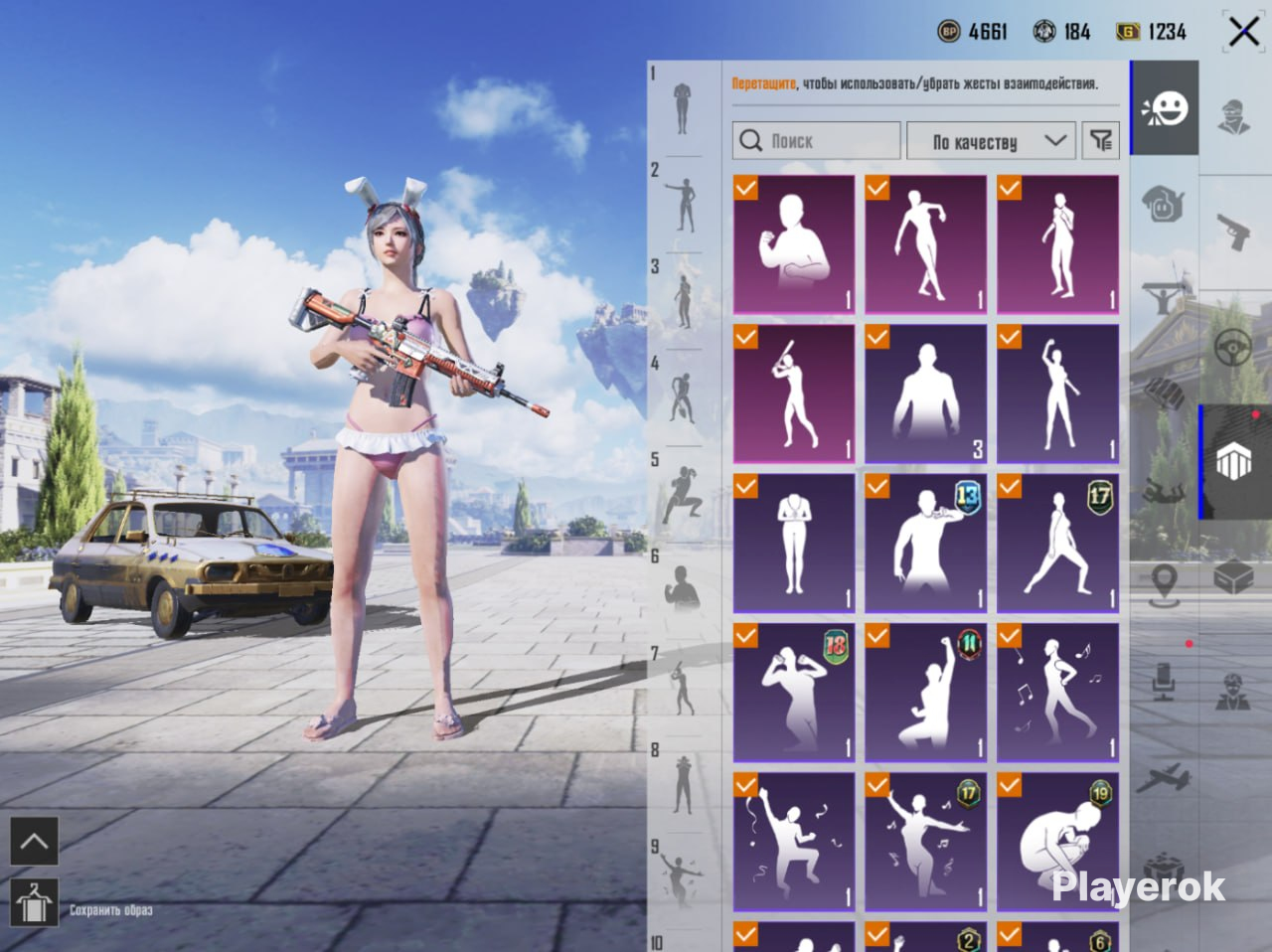The width and height of the screenshot is (1272, 952).
Task: Uncheck the badge 18 flexing emote checkmark
Action: 745,634
